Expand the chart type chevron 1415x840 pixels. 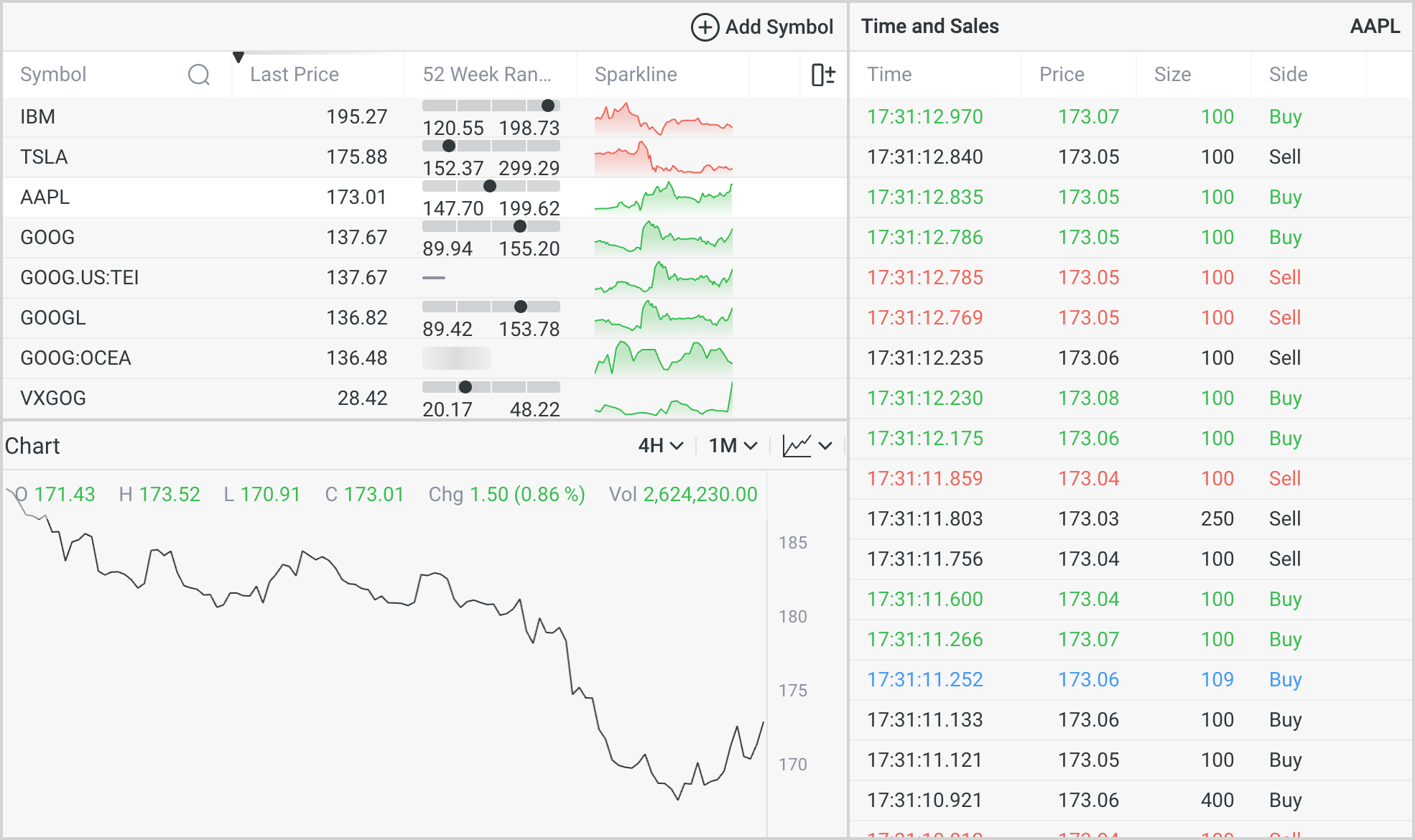click(x=825, y=446)
